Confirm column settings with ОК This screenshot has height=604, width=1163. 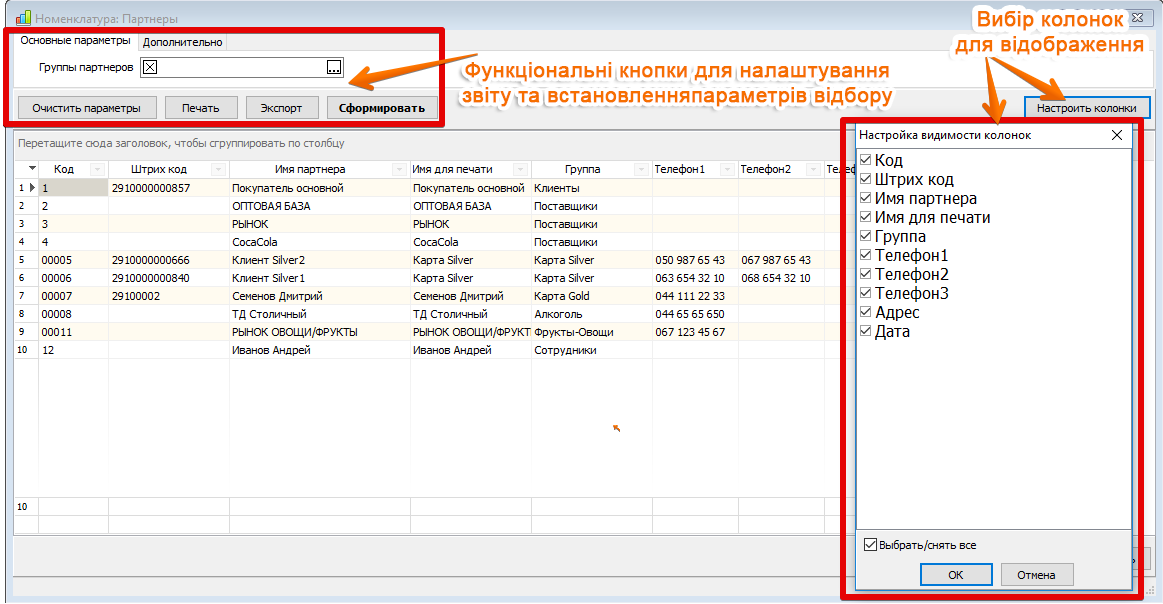pyautogui.click(x=956, y=574)
